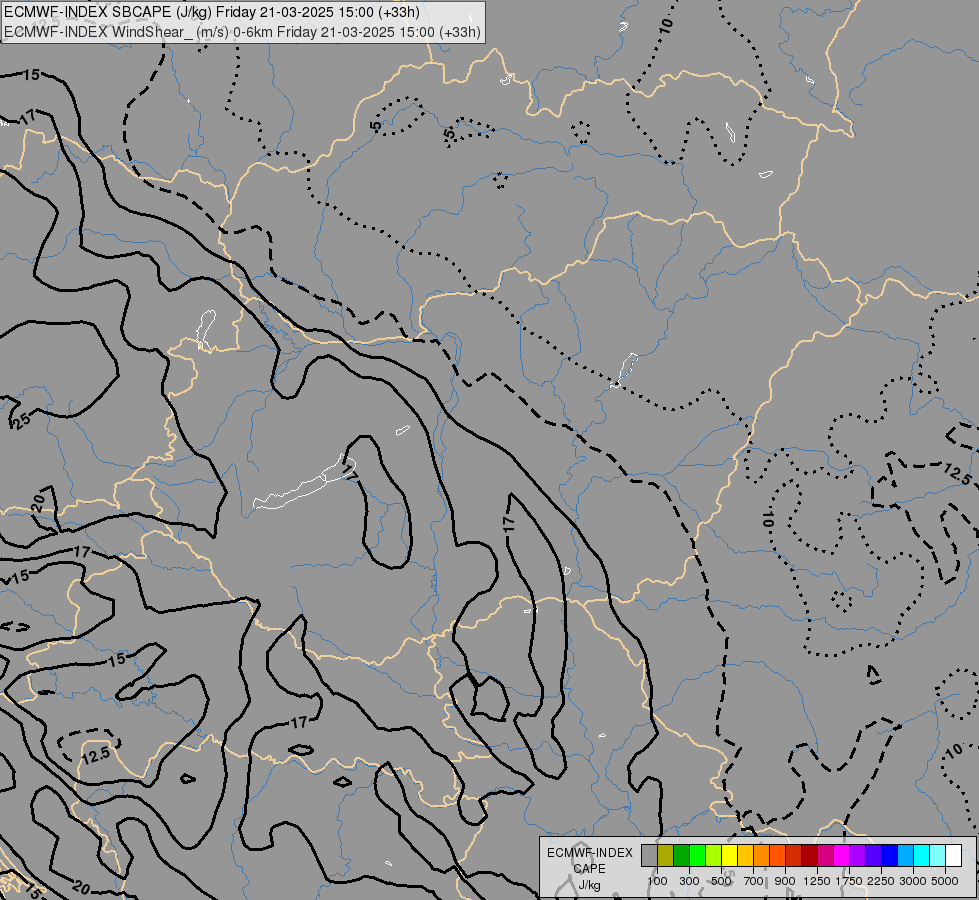This screenshot has width=979, height=900.
Task: Click the "1250" legend value
Action: pos(817,881)
